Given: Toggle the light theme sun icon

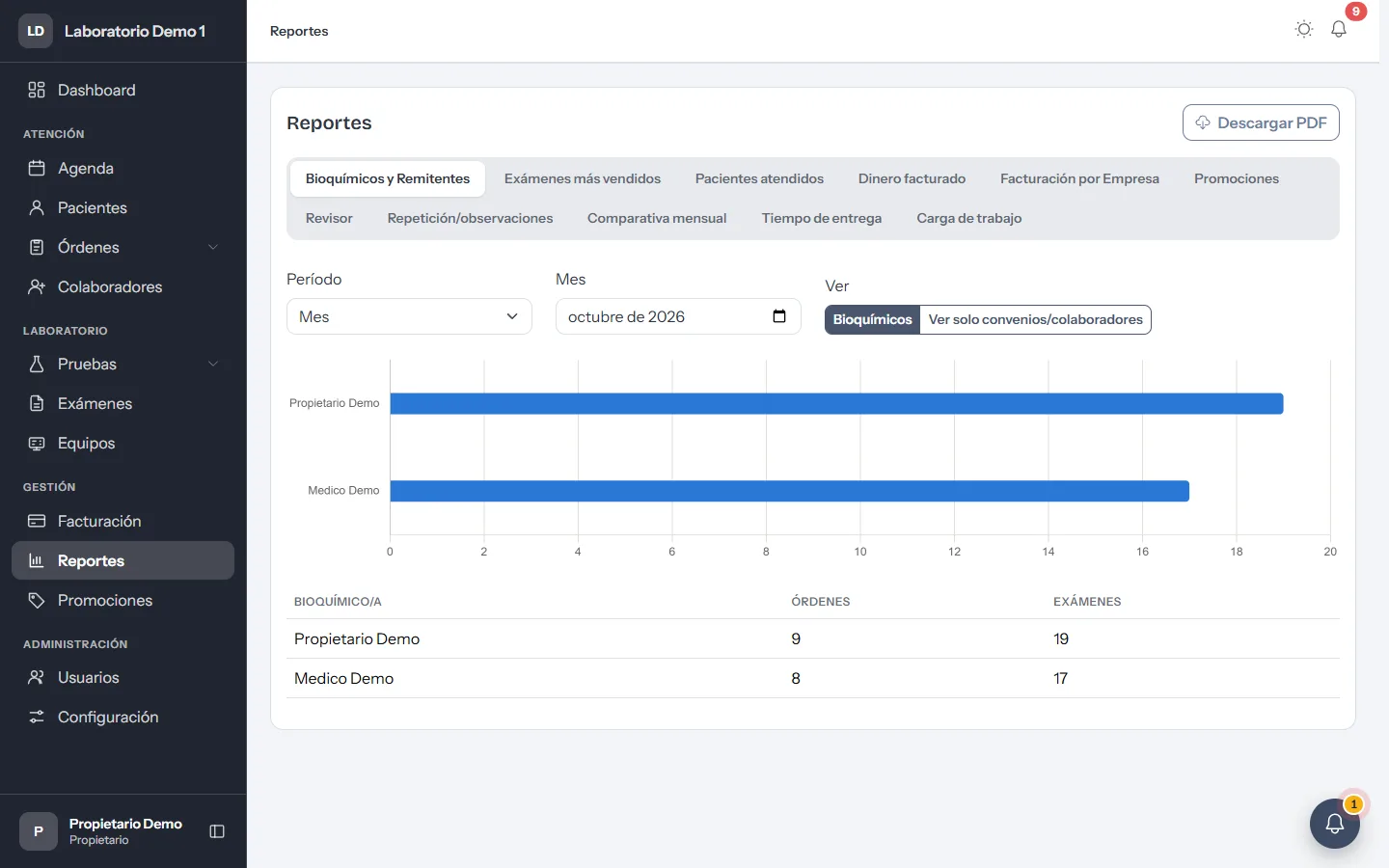Looking at the screenshot, I should click(1304, 29).
